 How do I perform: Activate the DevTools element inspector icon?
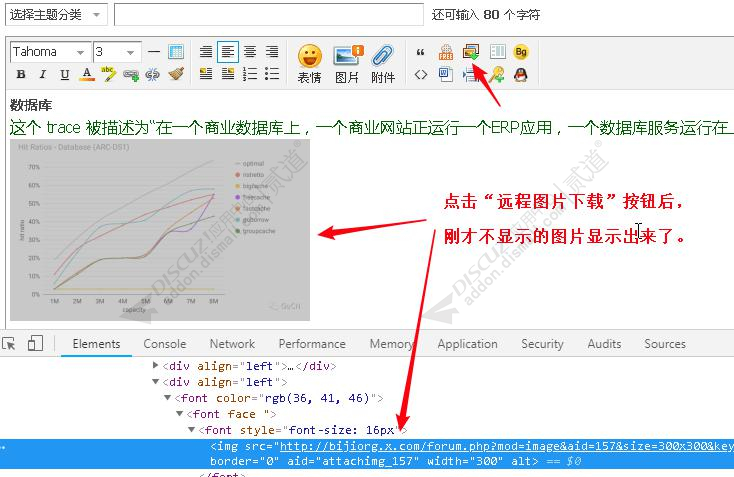pos(9,344)
